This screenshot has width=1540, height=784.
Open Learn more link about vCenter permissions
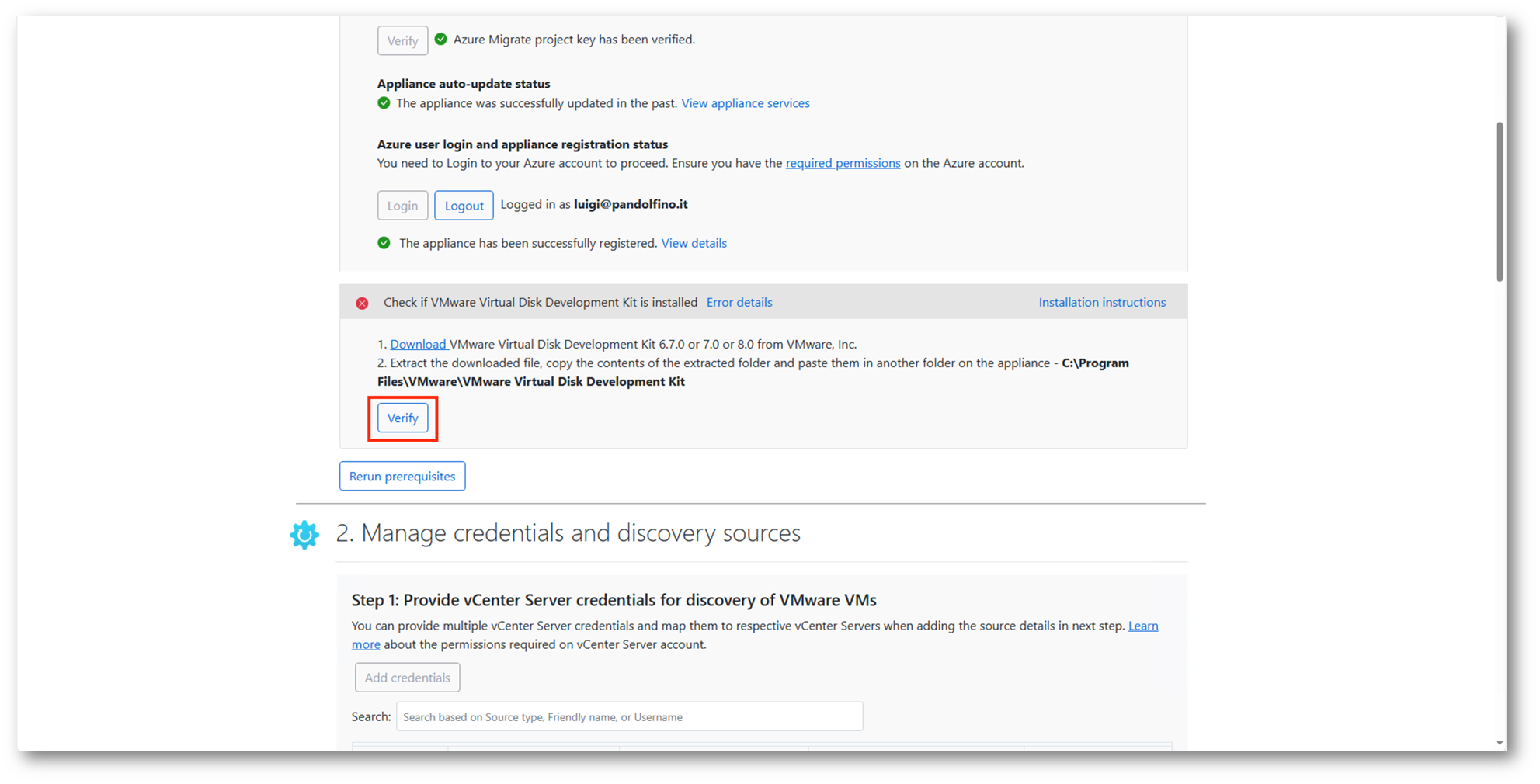click(x=1142, y=626)
